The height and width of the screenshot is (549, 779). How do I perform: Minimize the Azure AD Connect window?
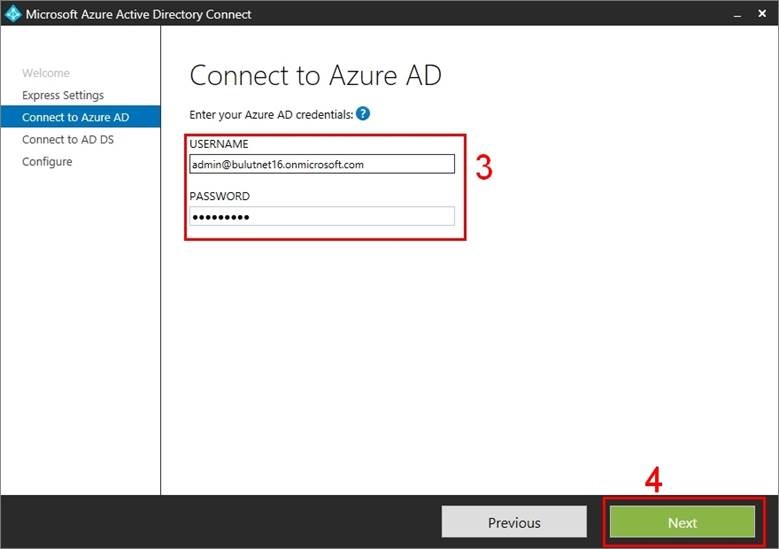[738, 15]
